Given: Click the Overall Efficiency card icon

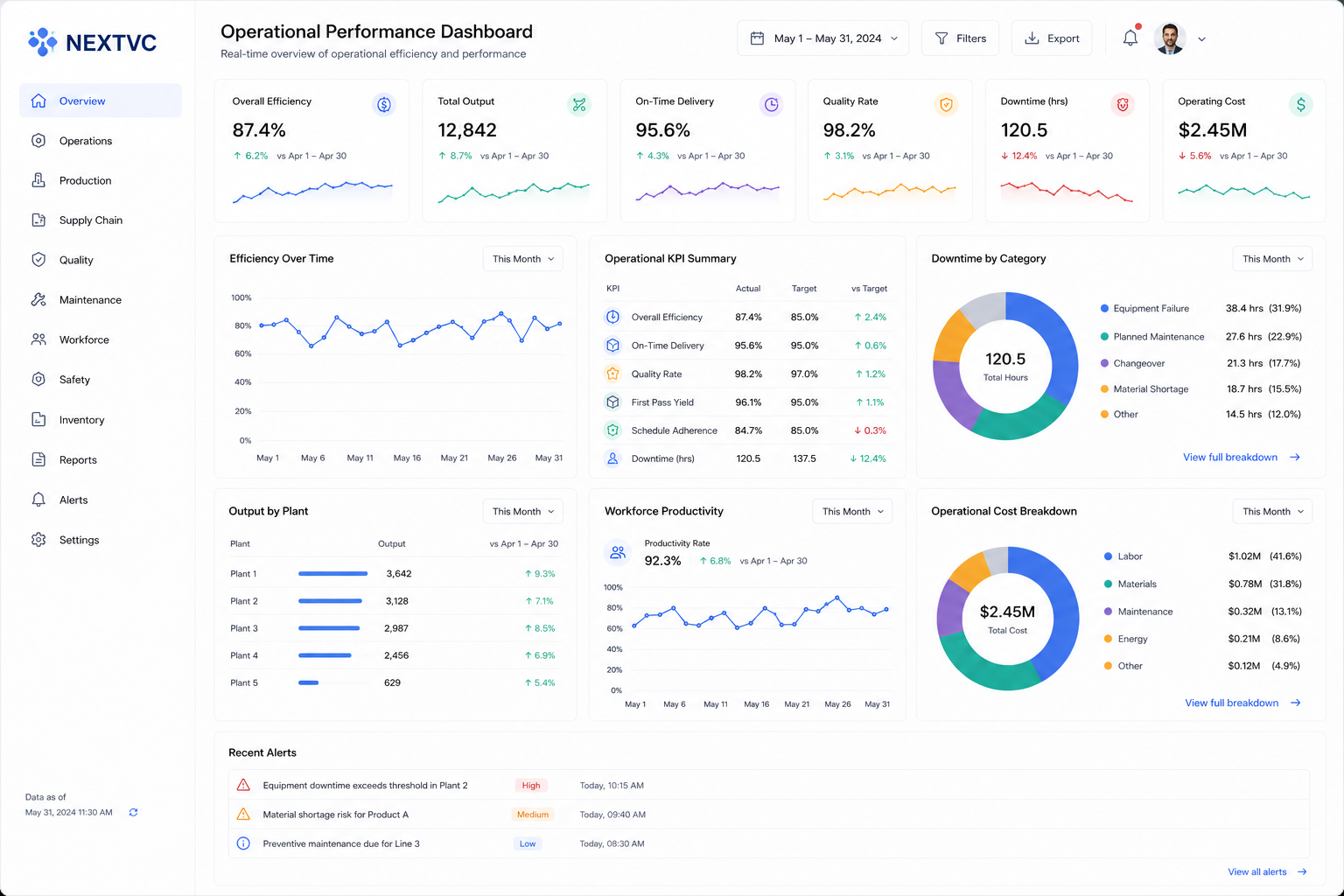Looking at the screenshot, I should 383,105.
